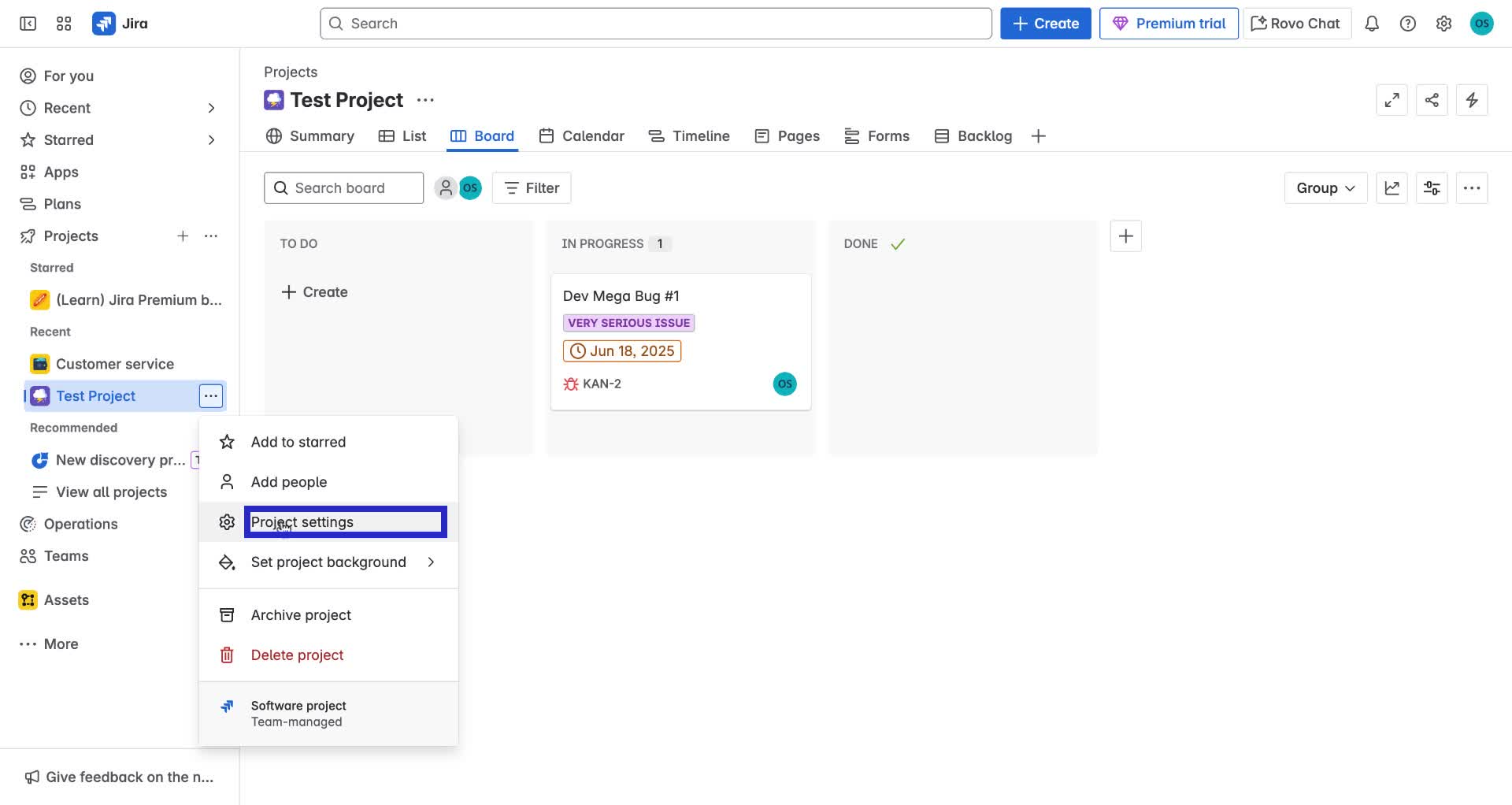
Task: Toggle the assignee avatar filter
Action: click(470, 187)
